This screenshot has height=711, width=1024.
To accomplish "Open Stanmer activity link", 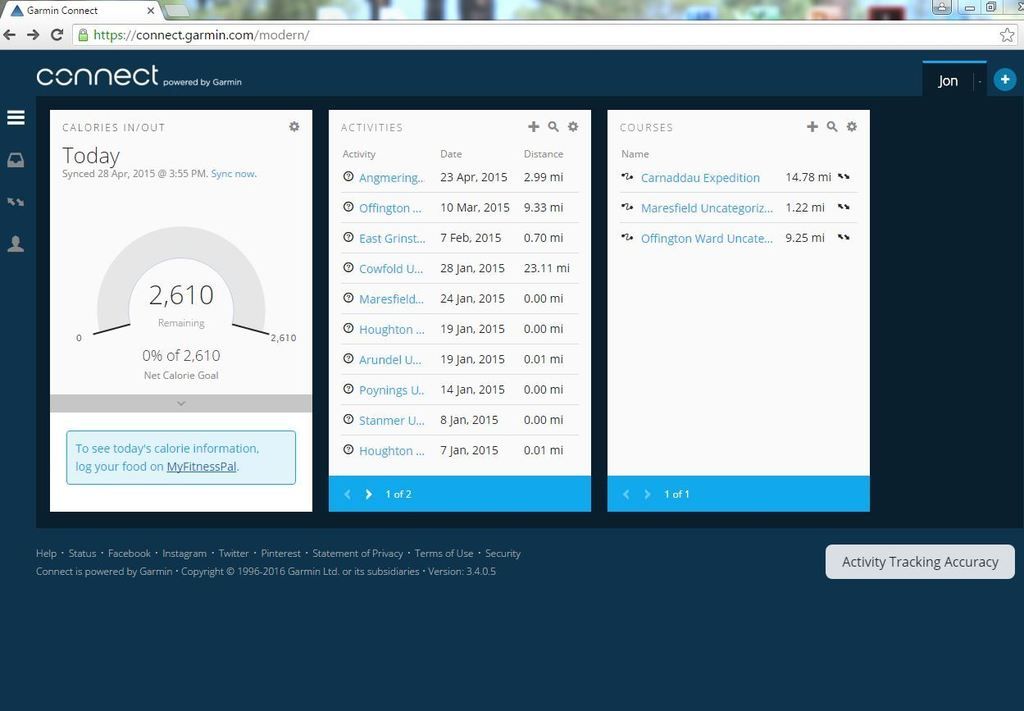I will [x=391, y=420].
